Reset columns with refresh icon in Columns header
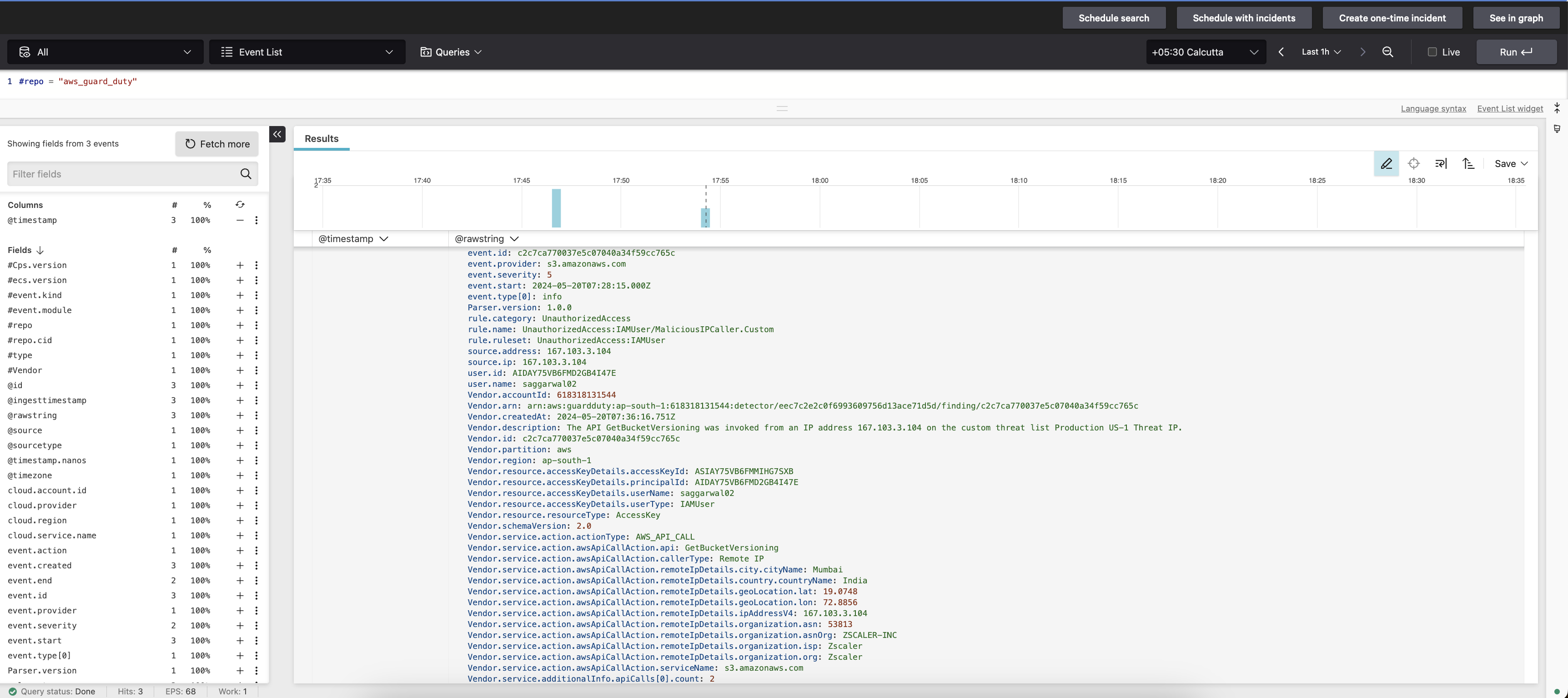The height and width of the screenshot is (698, 1568). click(240, 205)
